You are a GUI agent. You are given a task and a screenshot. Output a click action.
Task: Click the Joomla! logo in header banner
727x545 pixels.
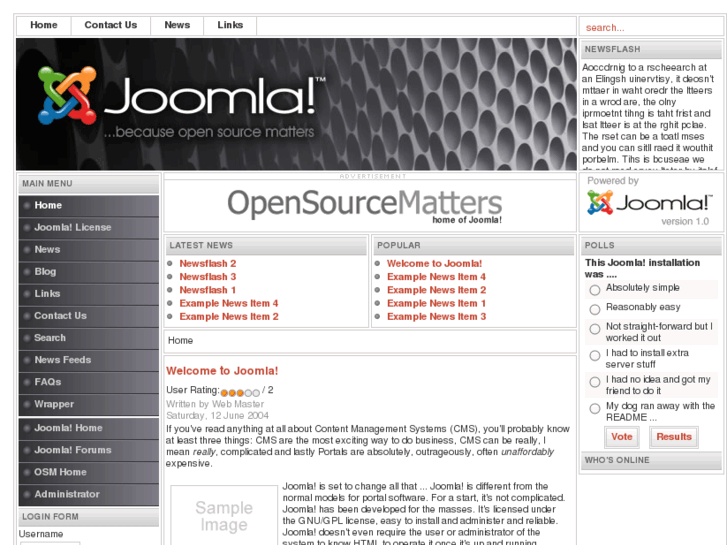point(182,103)
